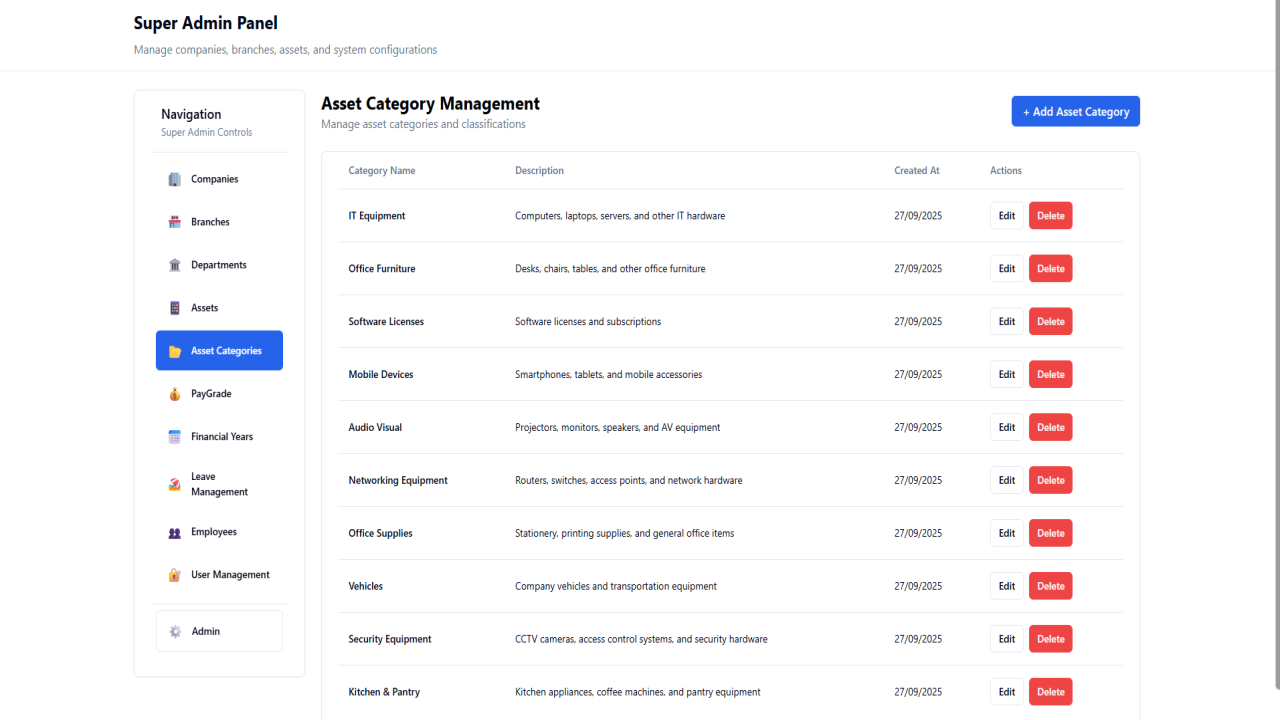Click the 'CCTV cameras, access control systems' description
This screenshot has height=720, width=1280.
[641, 640]
